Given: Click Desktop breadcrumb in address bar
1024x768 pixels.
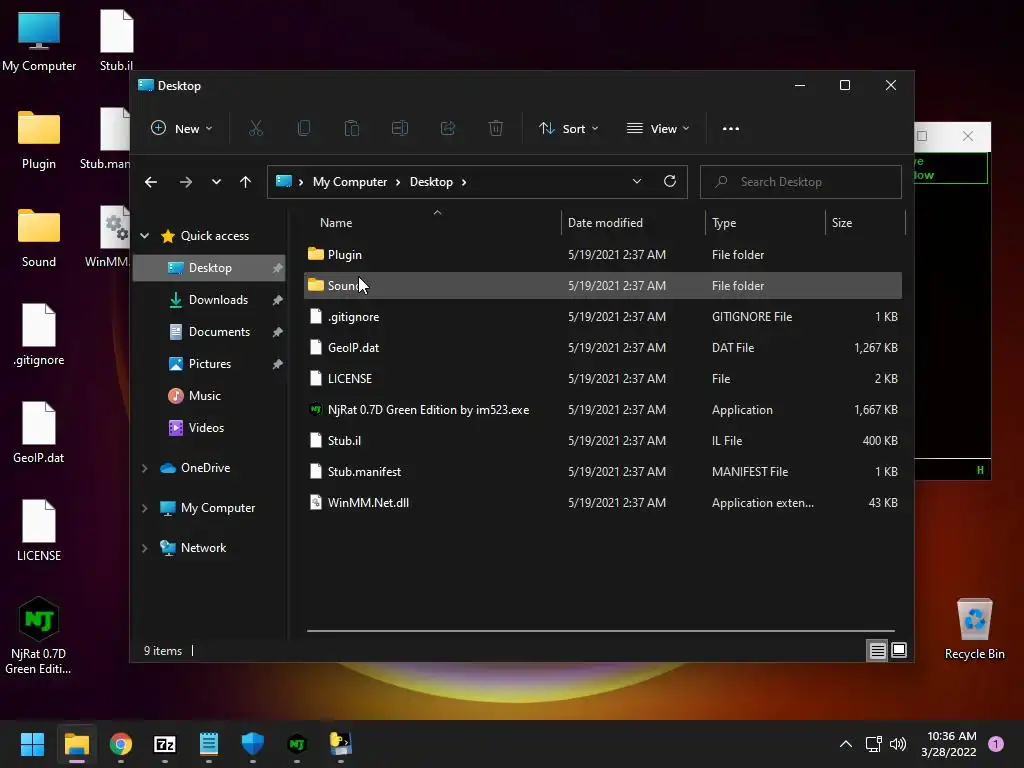Looking at the screenshot, I should point(431,182).
